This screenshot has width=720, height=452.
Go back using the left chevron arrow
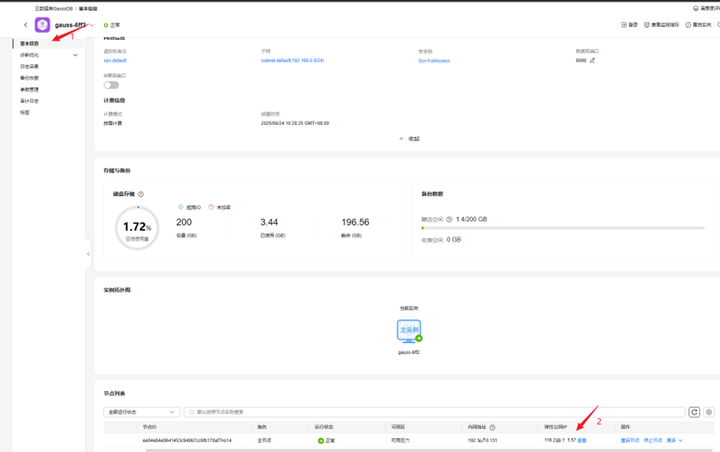[x=26, y=25]
